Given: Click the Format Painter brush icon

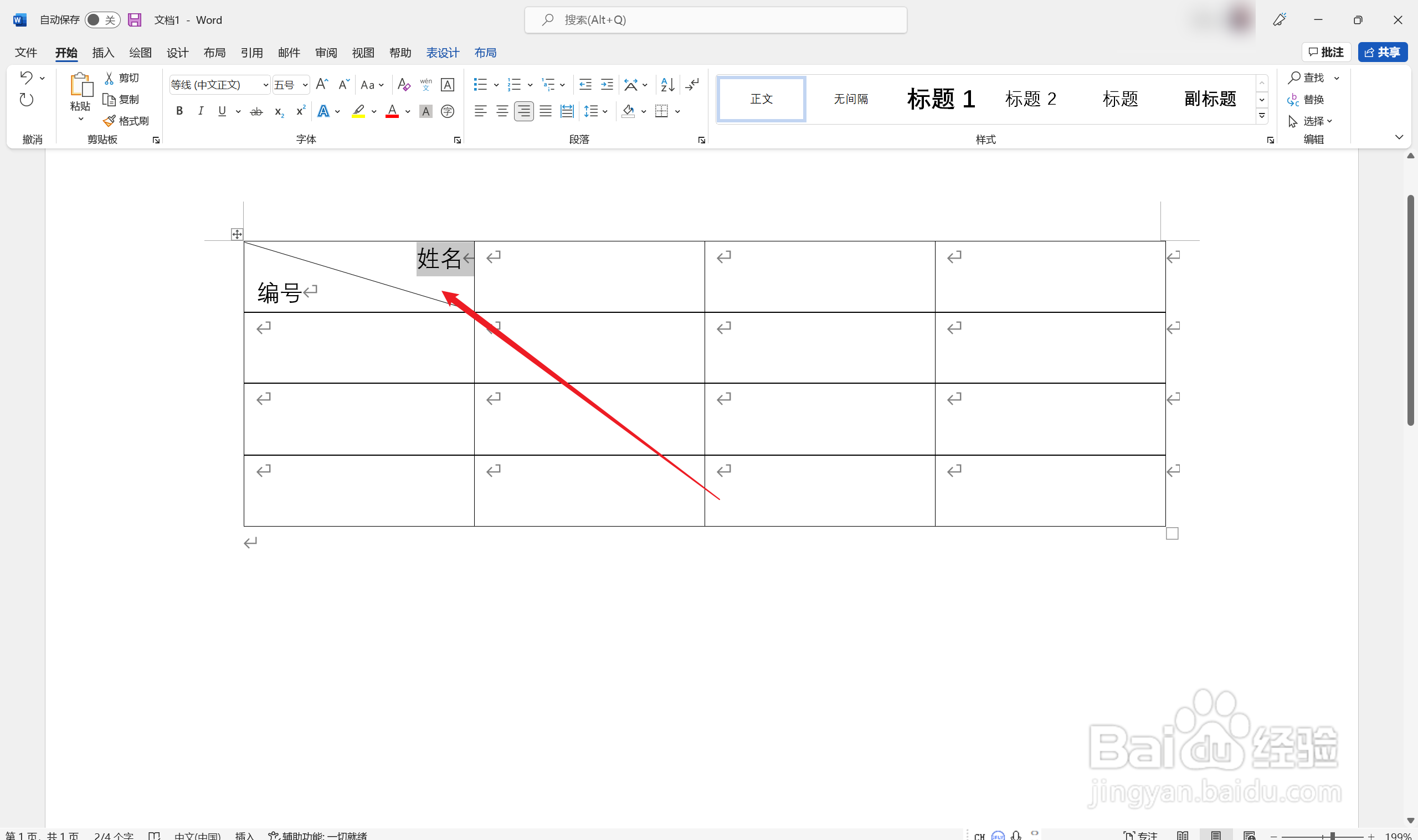Looking at the screenshot, I should pos(109,121).
